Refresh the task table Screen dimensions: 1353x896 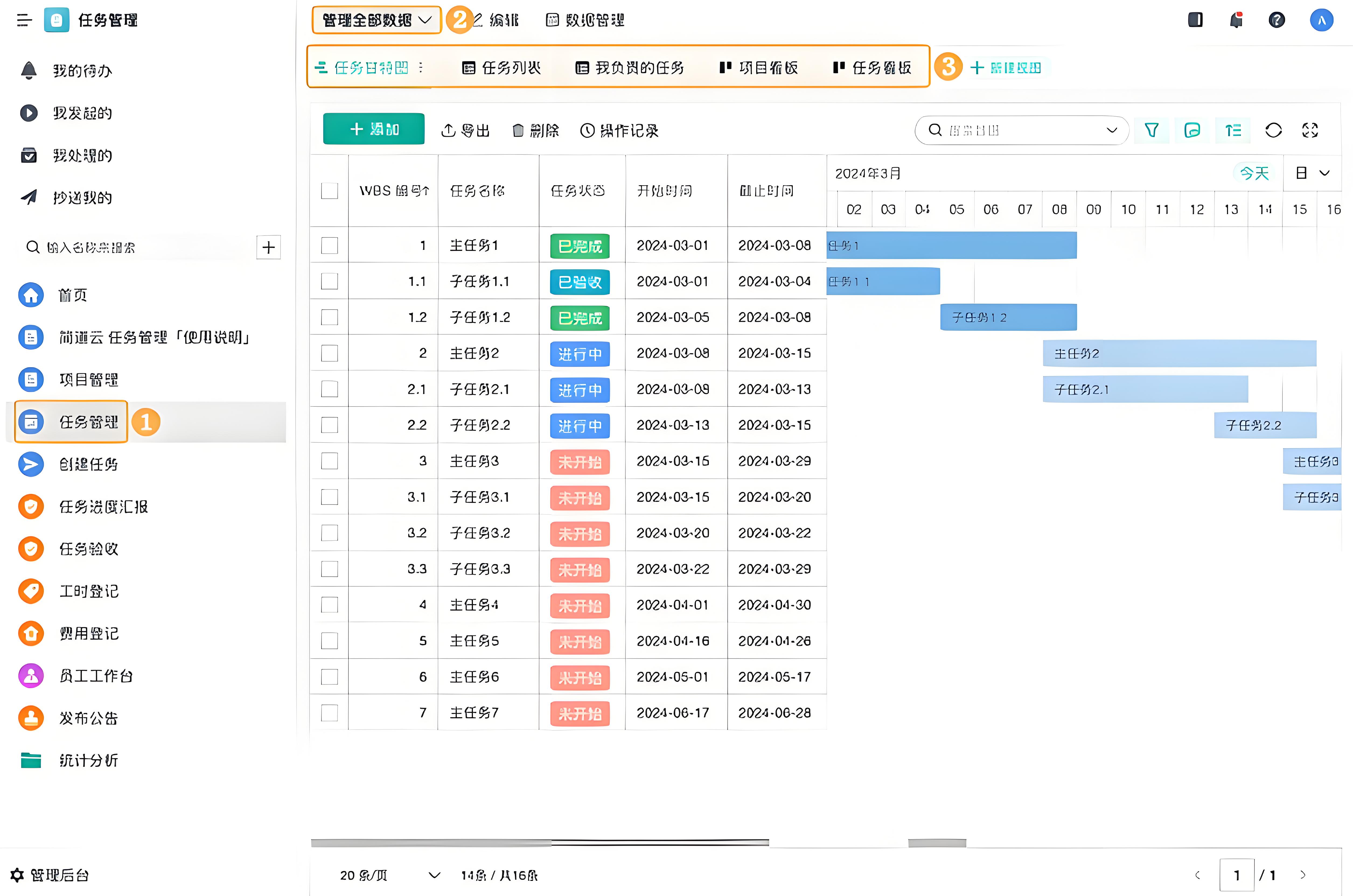click(x=1273, y=130)
